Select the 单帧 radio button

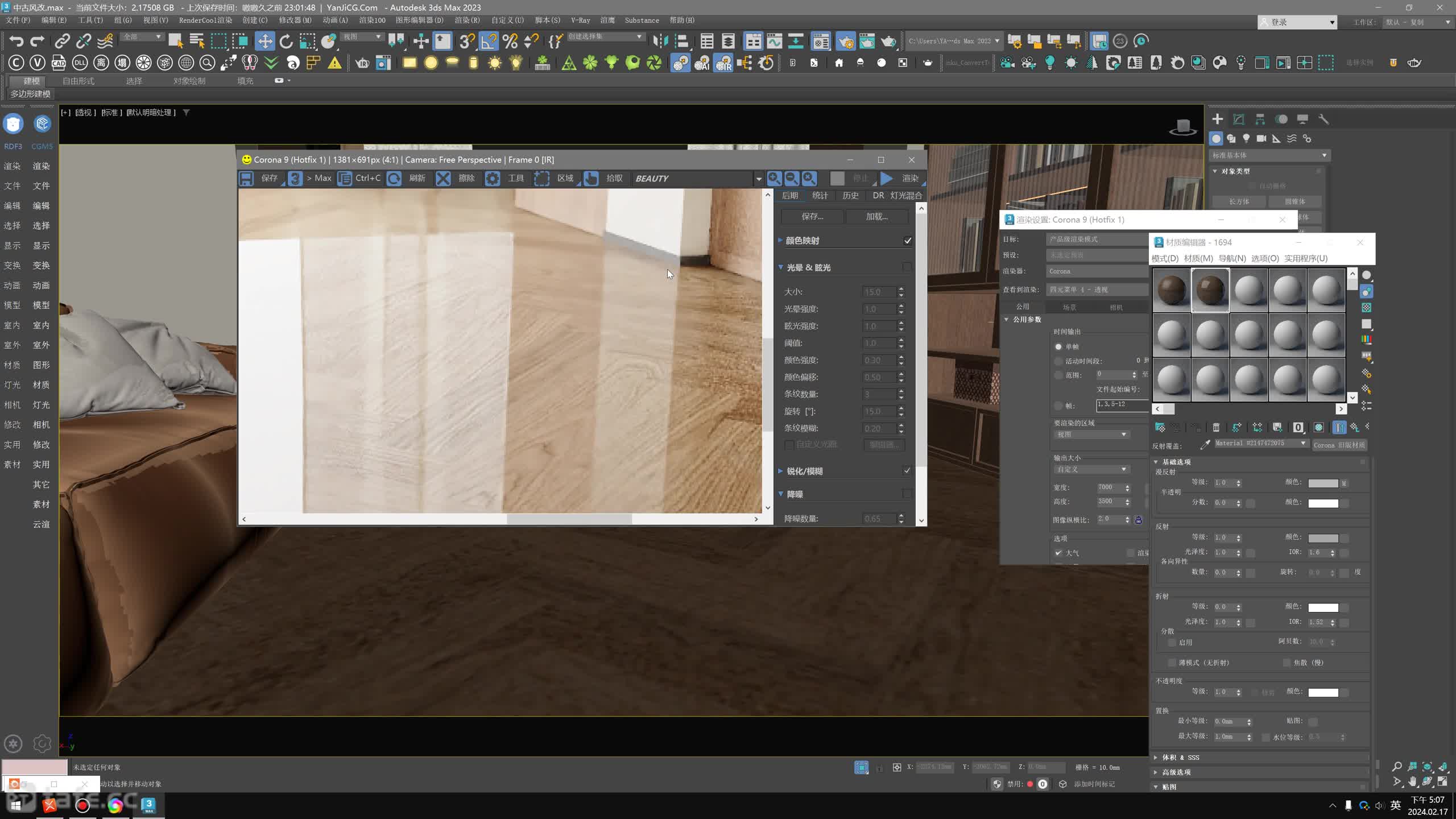tap(1058, 346)
